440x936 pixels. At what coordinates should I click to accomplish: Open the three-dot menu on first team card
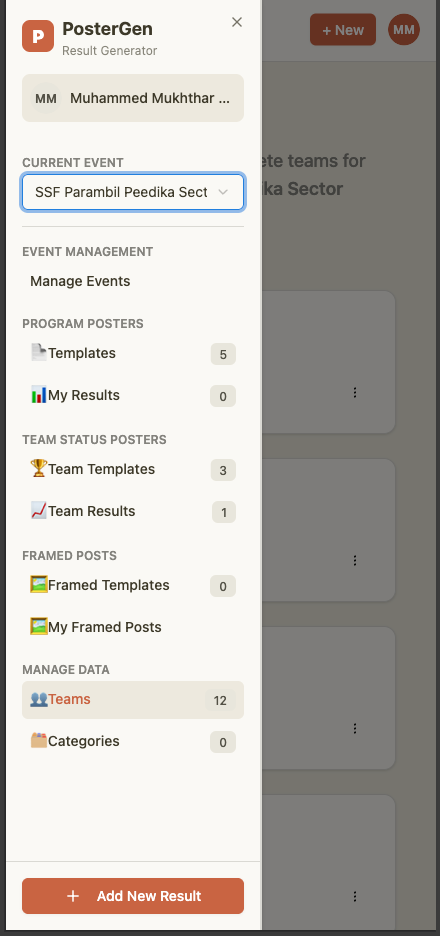pos(355,392)
